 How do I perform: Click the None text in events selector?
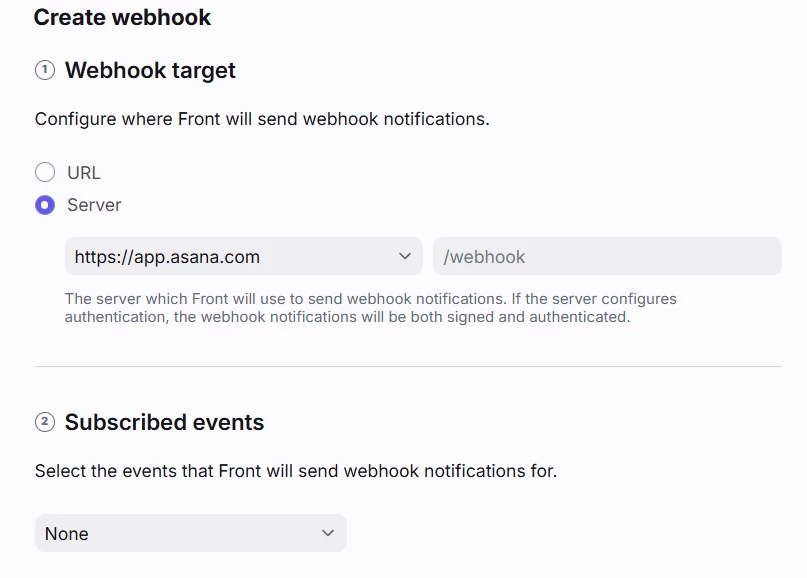67,534
